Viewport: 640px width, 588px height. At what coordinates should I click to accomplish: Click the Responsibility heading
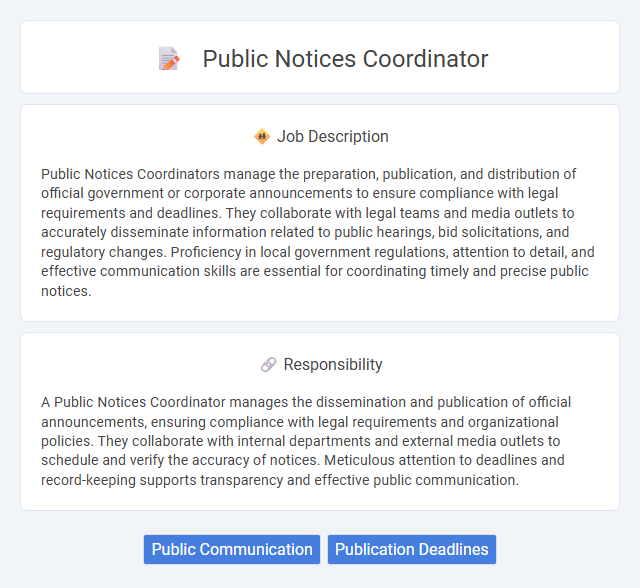tap(333, 364)
